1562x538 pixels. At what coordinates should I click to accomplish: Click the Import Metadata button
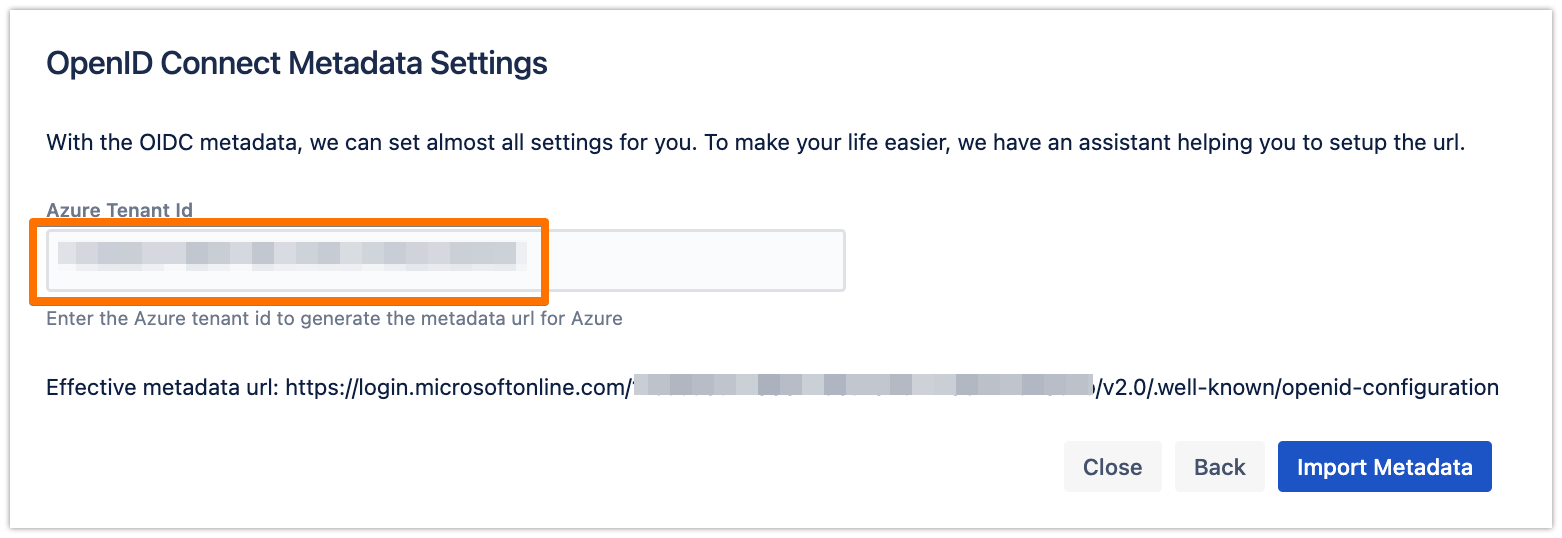coord(1384,467)
